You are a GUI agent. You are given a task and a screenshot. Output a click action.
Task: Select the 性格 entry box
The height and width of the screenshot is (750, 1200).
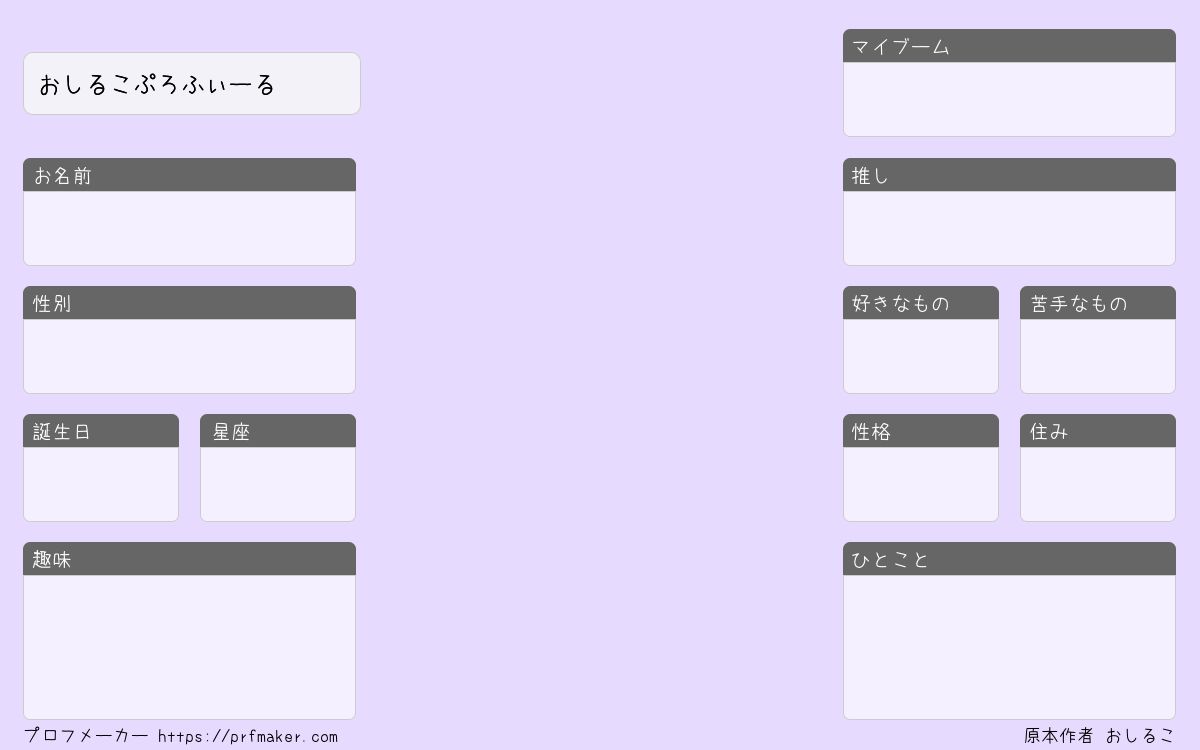pyautogui.click(x=921, y=484)
